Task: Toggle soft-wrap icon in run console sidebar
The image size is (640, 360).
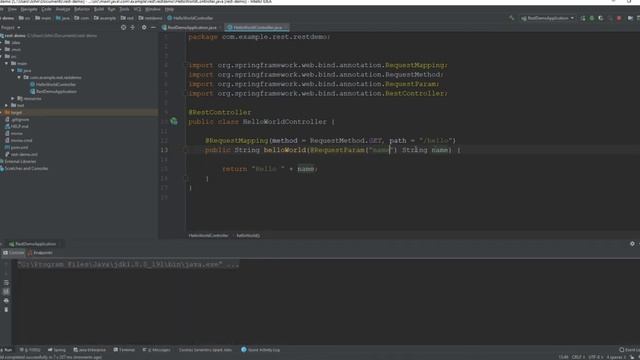Action: coord(6,282)
